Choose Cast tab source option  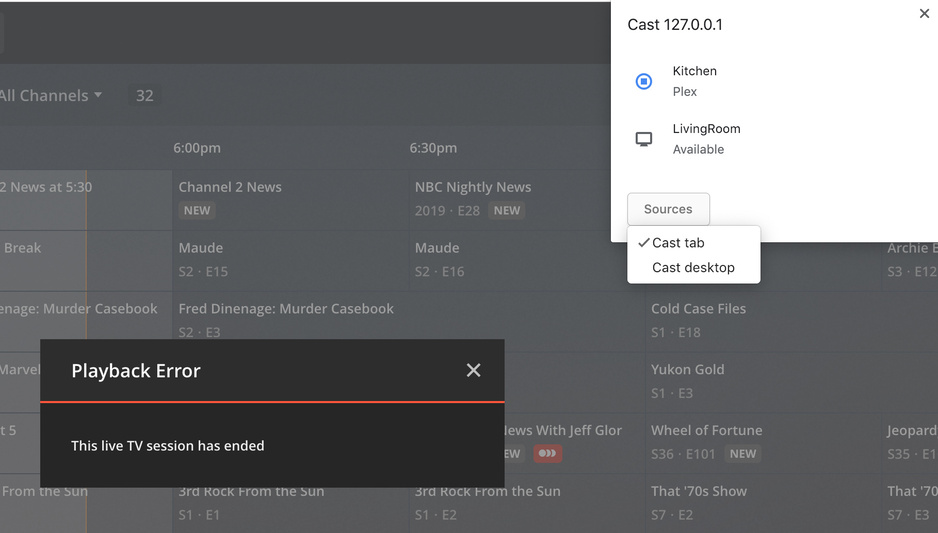(x=678, y=243)
